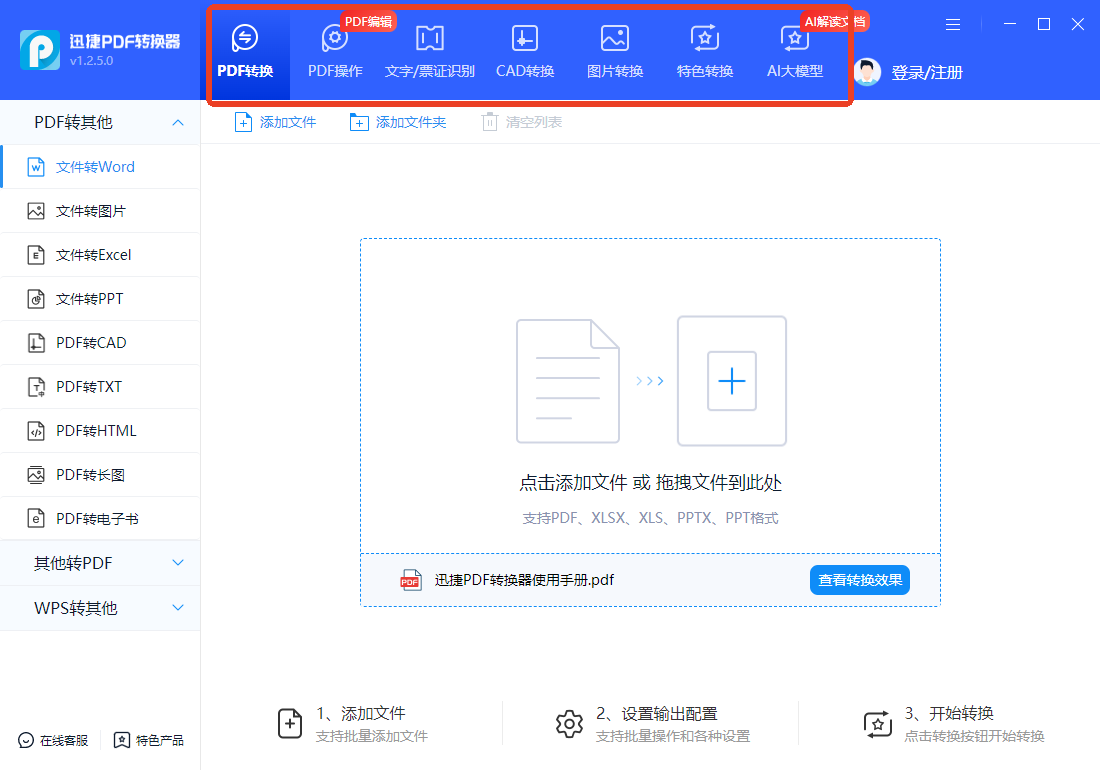Open the PDF操作 tab icon
1100x770 pixels.
335,38
